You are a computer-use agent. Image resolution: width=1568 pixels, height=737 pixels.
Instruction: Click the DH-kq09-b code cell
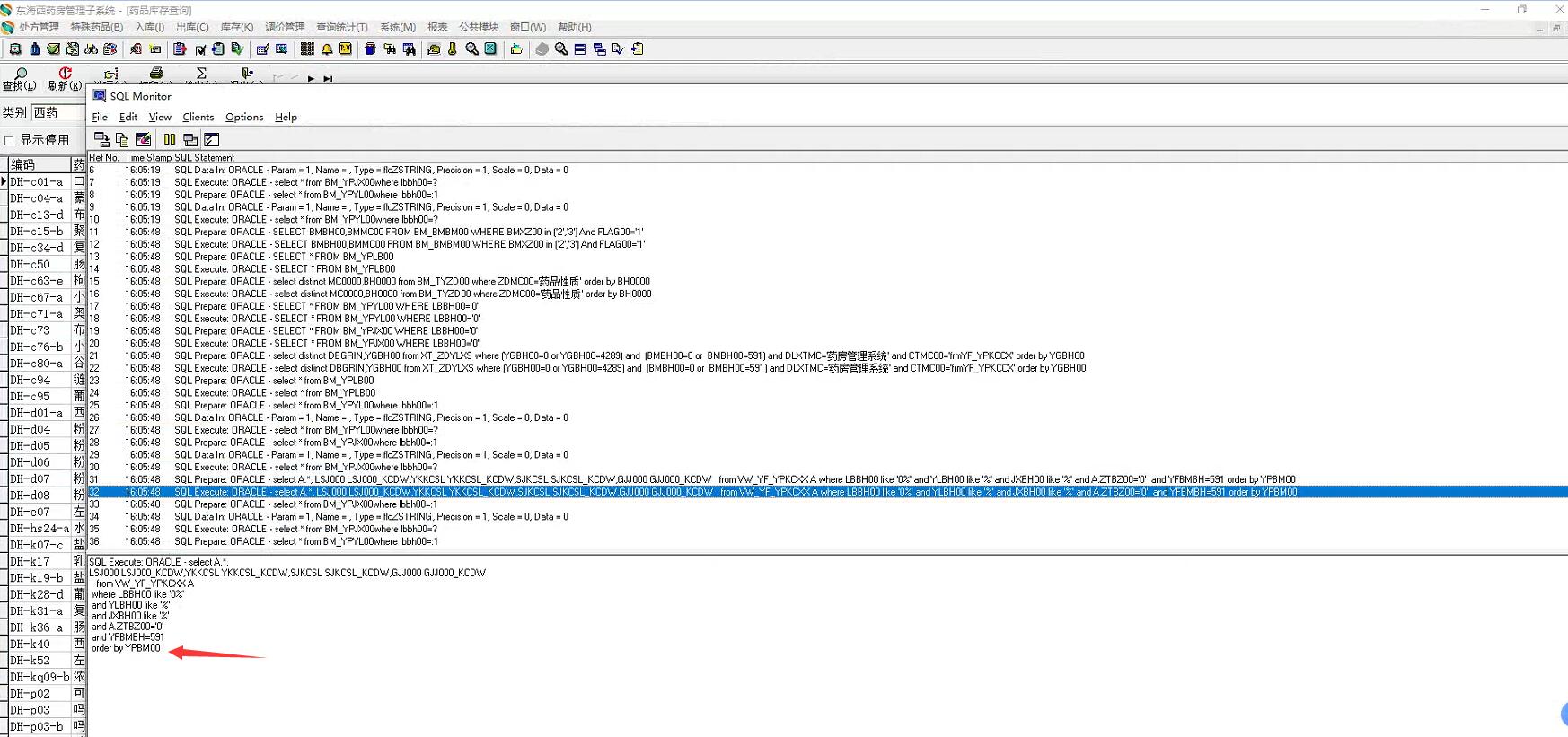[x=40, y=677]
